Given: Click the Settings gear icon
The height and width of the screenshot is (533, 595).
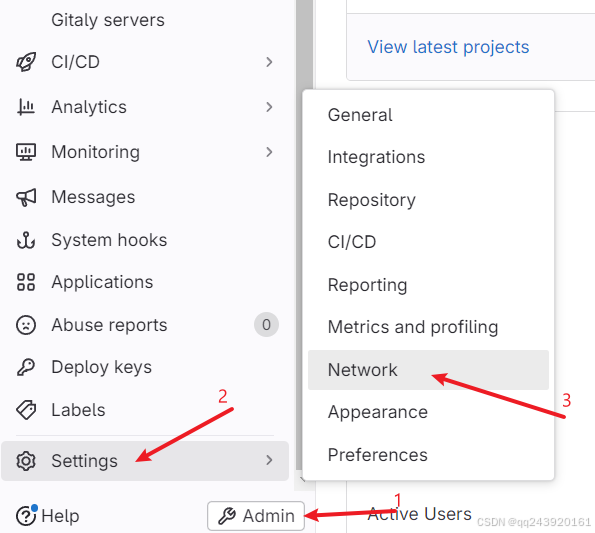Looking at the screenshot, I should pos(26,461).
